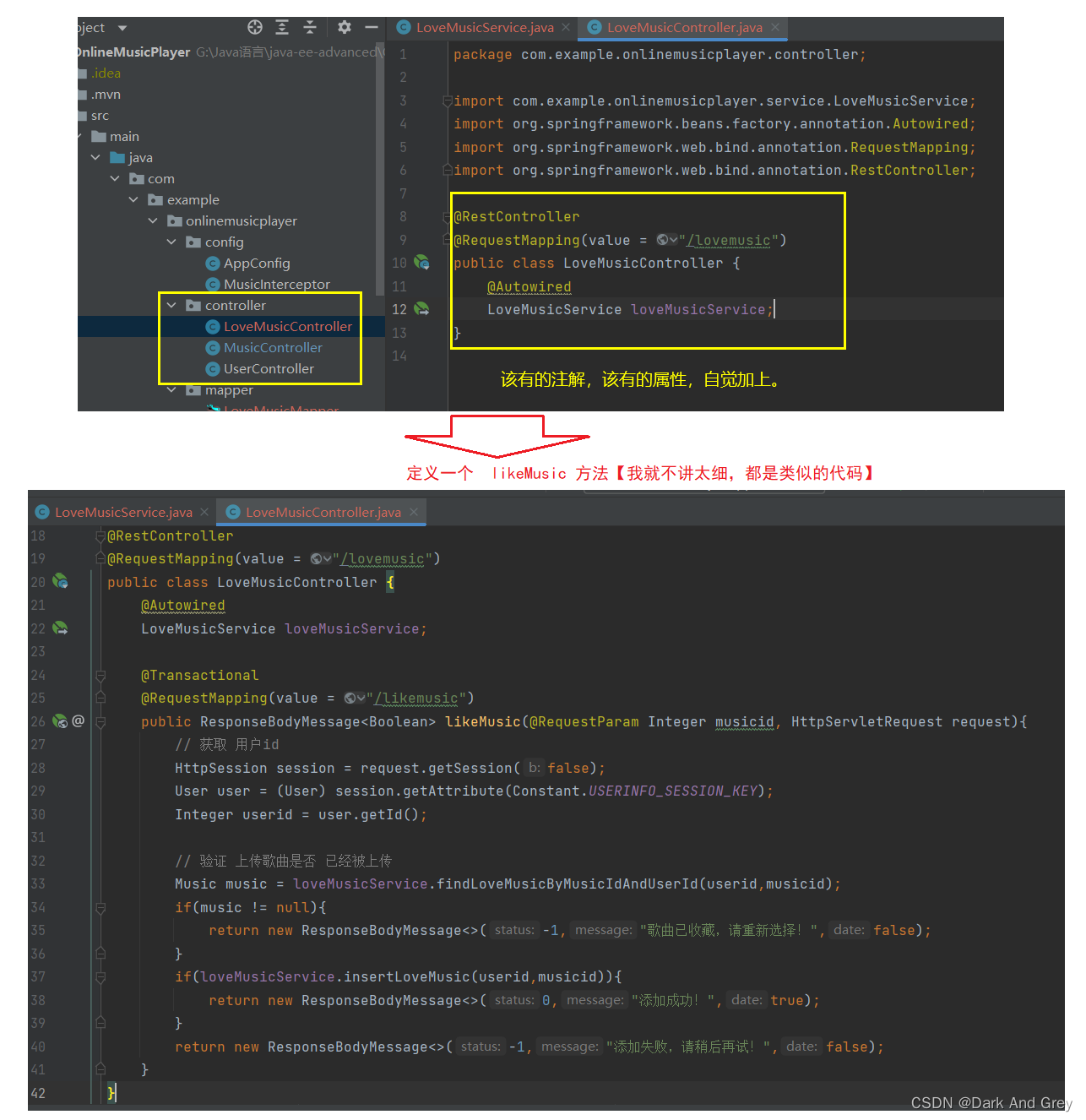Click the controller package folder icon
Screen dimensions: 1086x1120
click(x=193, y=305)
